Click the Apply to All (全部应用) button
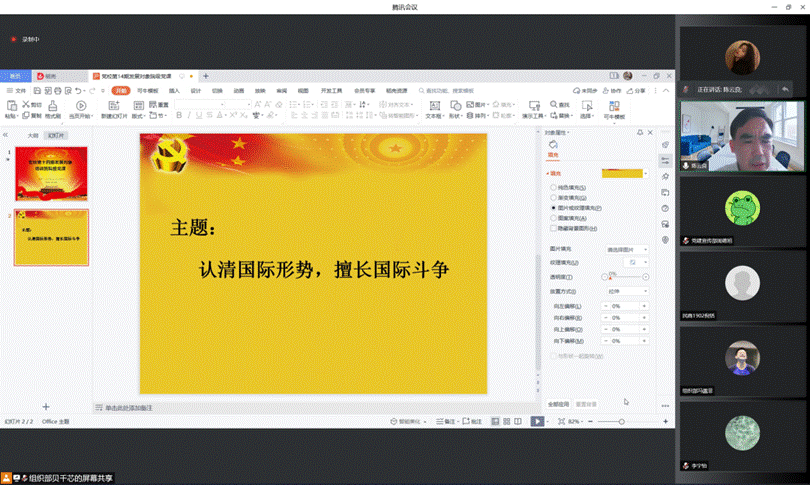Viewport: 810px width, 485px height. [558, 404]
